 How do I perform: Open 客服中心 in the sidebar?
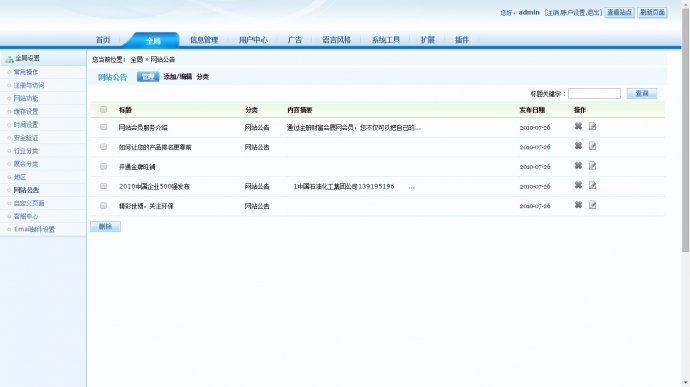point(26,216)
